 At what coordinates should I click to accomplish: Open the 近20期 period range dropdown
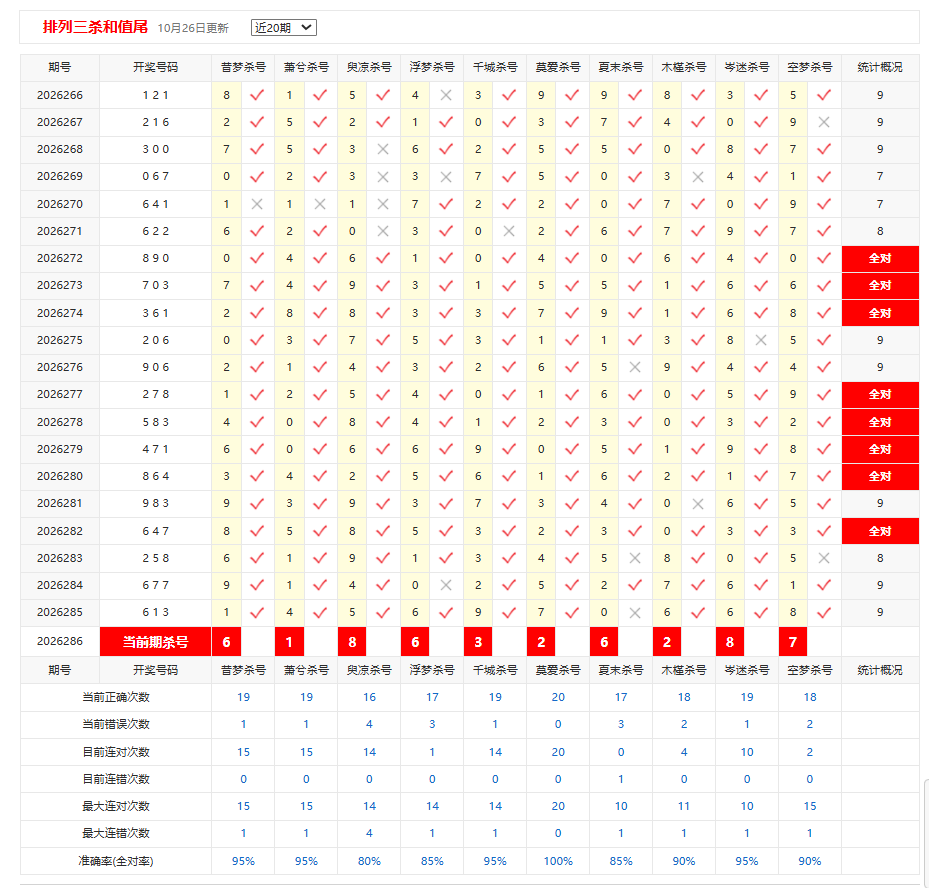(x=284, y=27)
